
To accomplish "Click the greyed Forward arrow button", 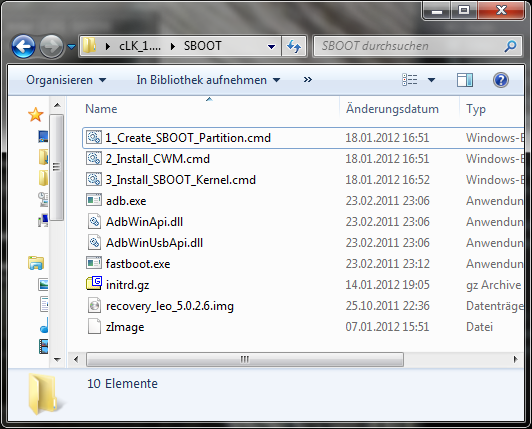I will (x=51, y=46).
